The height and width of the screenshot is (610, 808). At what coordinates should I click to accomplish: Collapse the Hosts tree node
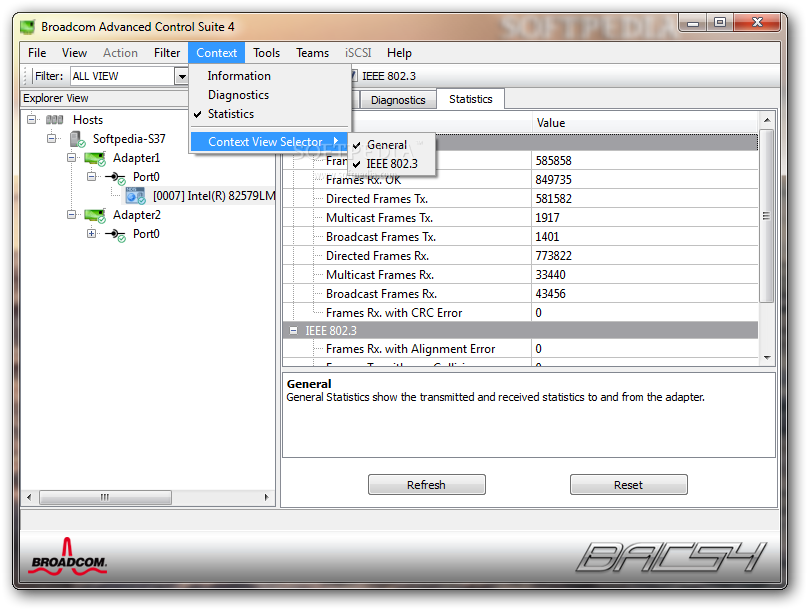31,120
